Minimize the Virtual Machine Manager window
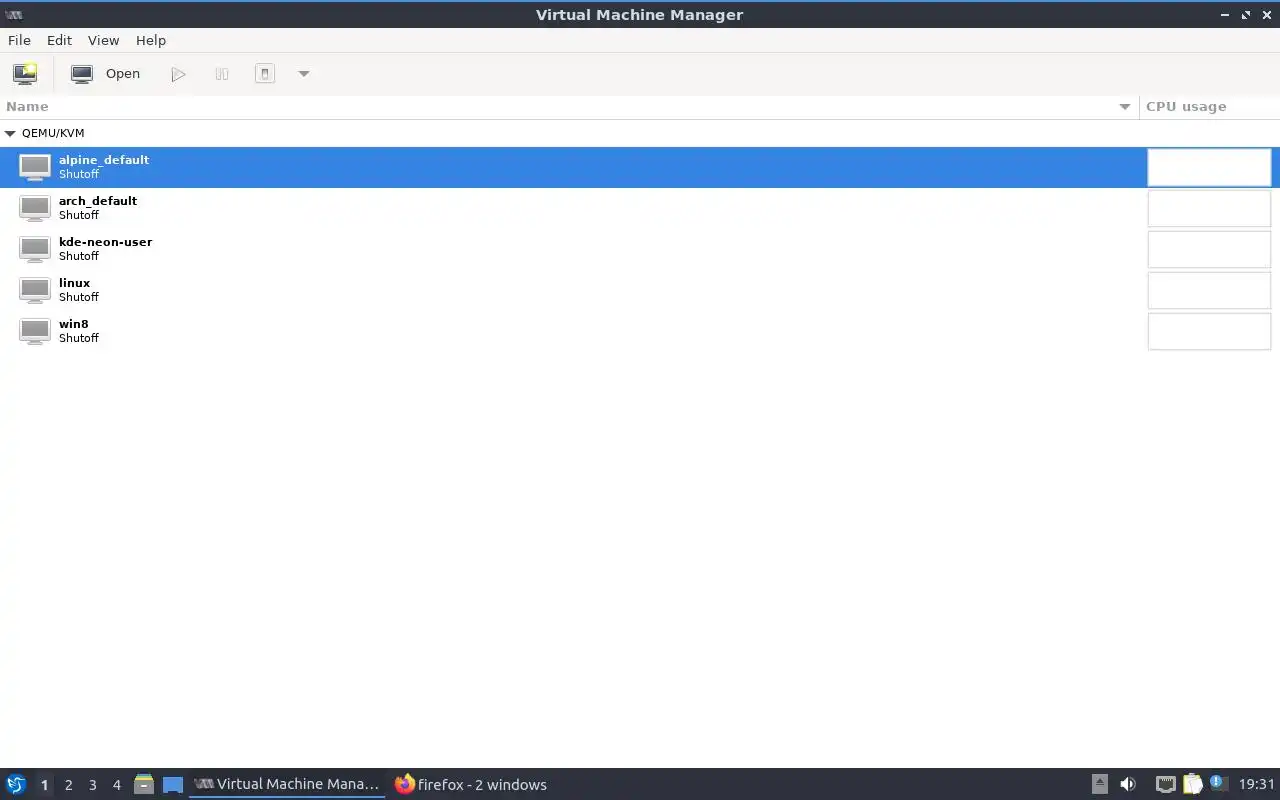Image resolution: width=1280 pixels, height=800 pixels. (x=1225, y=15)
